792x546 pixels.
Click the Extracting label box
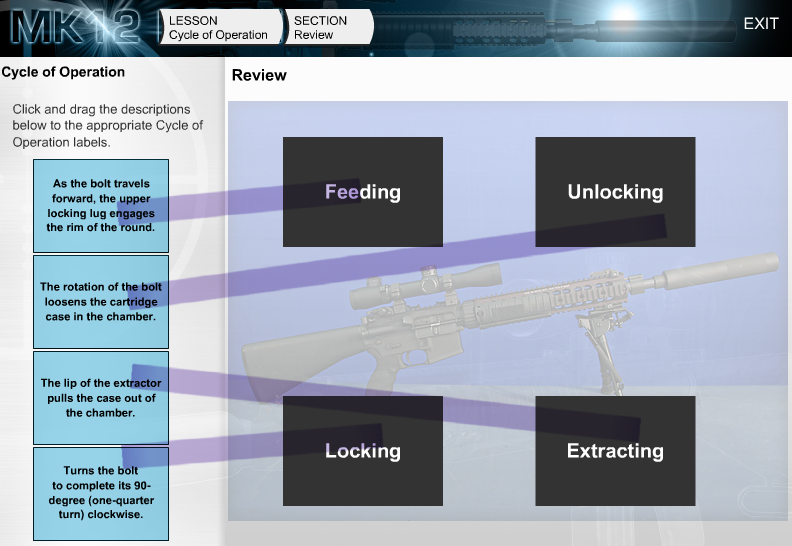615,451
